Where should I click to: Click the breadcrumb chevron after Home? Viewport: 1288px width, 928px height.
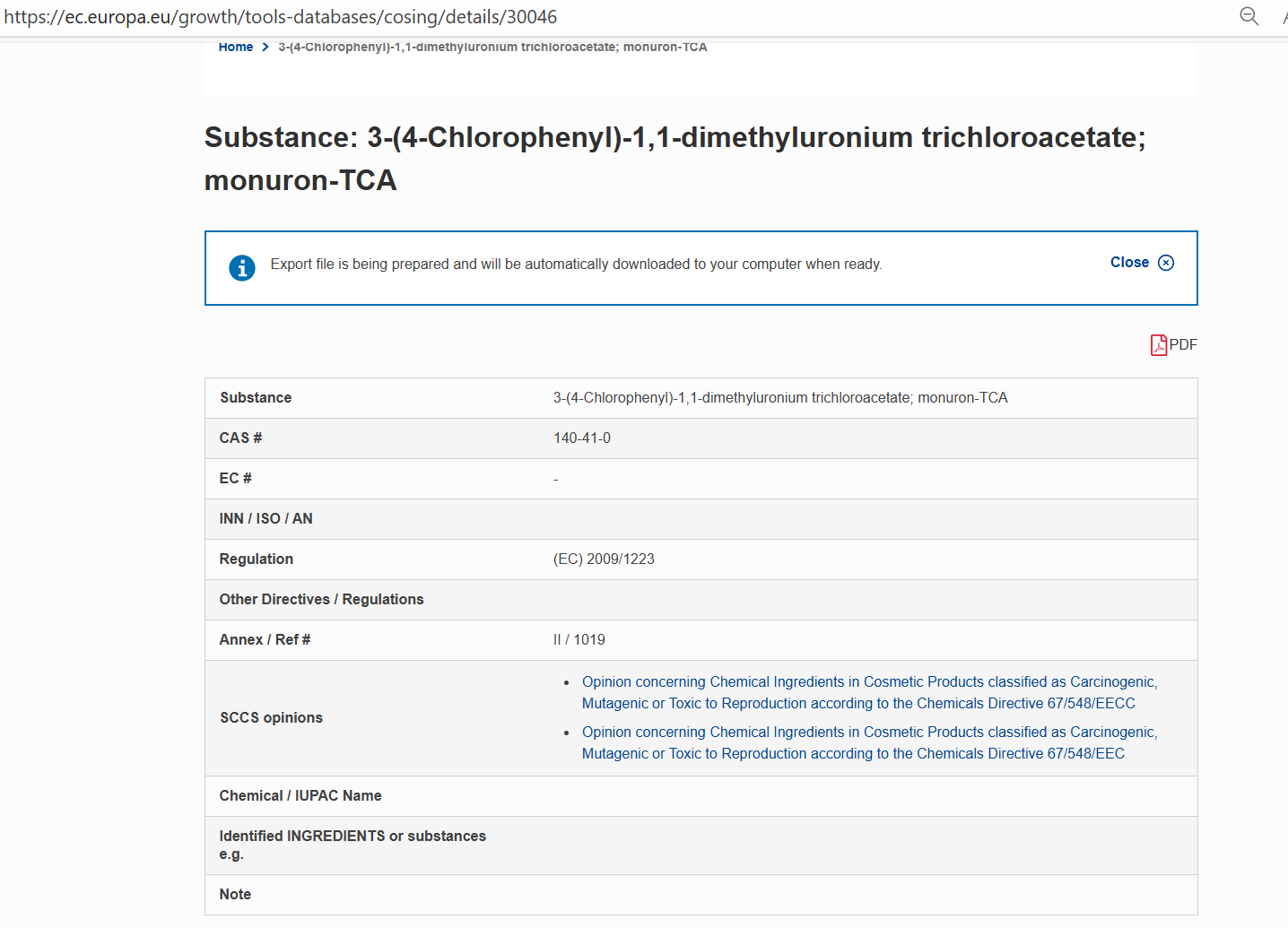click(265, 48)
